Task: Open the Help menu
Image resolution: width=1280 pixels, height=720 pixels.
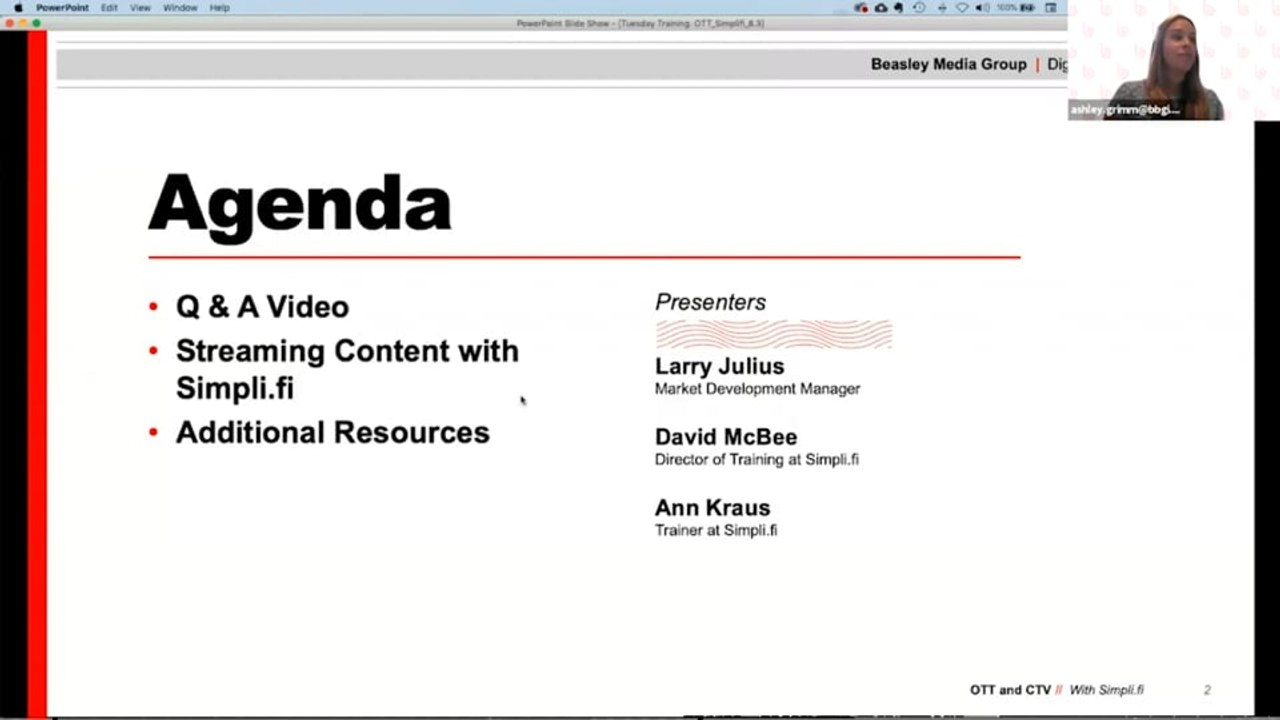Action: (x=219, y=7)
